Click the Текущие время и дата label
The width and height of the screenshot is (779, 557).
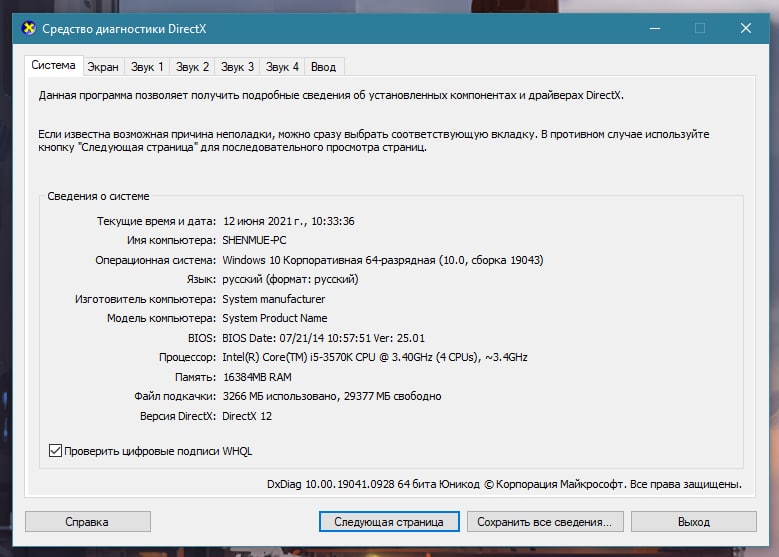pyautogui.click(x=156, y=221)
